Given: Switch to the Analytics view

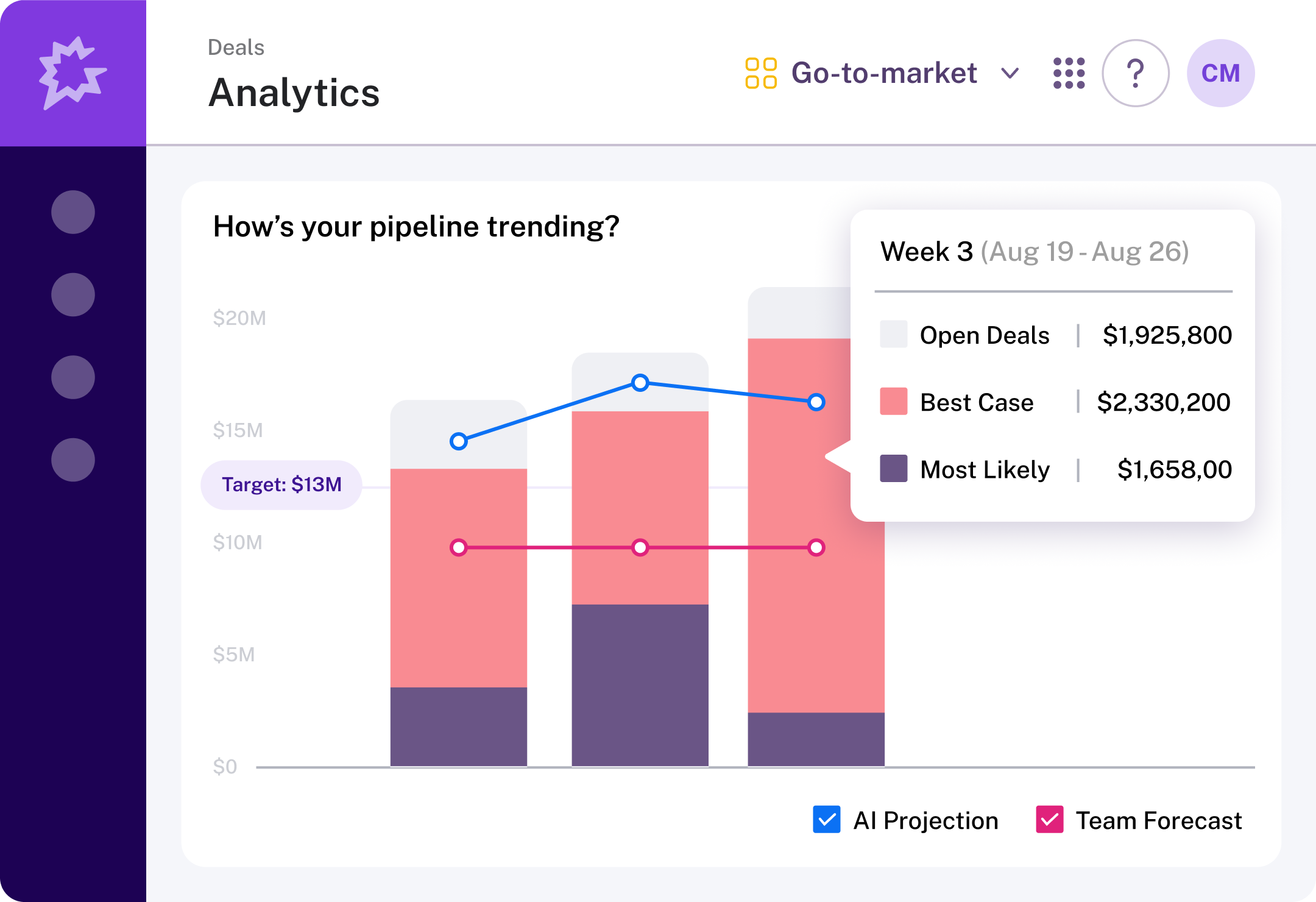Looking at the screenshot, I should click(294, 93).
